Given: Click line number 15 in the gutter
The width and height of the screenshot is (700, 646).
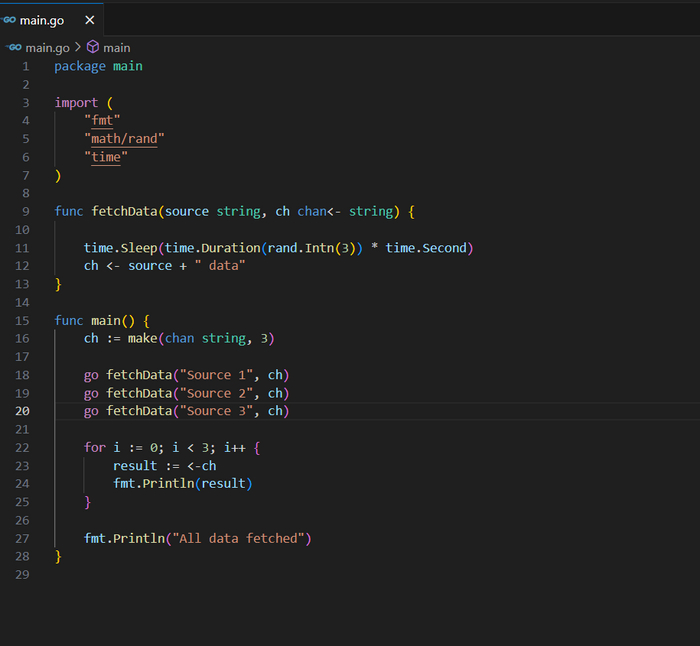Looking at the screenshot, I should pyautogui.click(x=22, y=320).
